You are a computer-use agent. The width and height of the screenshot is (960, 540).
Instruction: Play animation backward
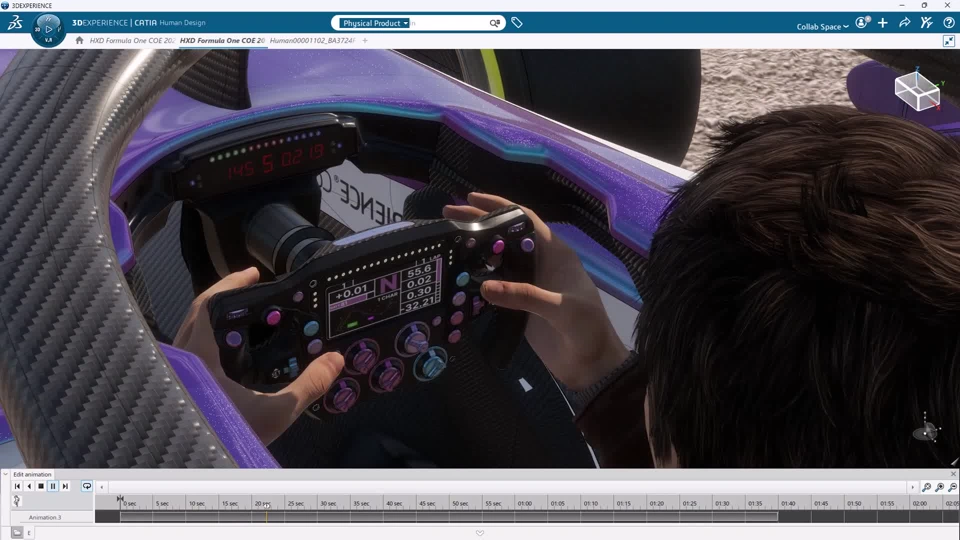coord(29,486)
